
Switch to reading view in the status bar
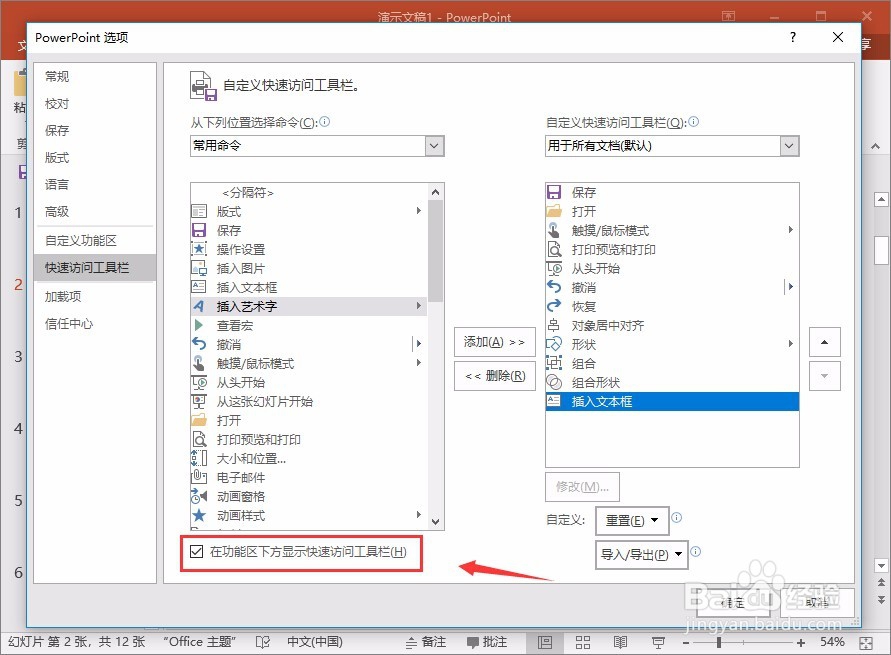click(x=621, y=643)
